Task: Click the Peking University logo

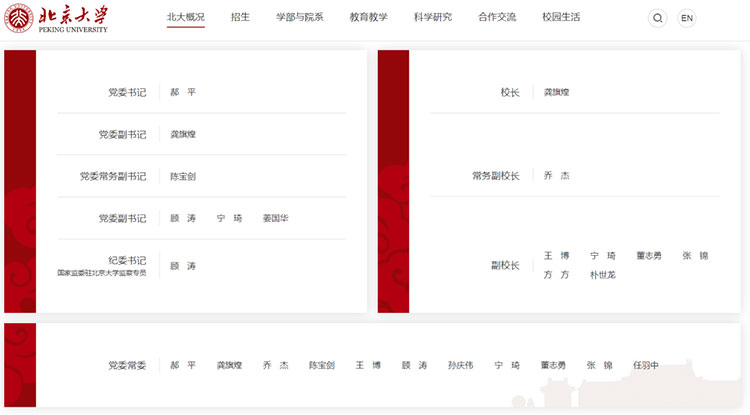Action: tap(56, 18)
